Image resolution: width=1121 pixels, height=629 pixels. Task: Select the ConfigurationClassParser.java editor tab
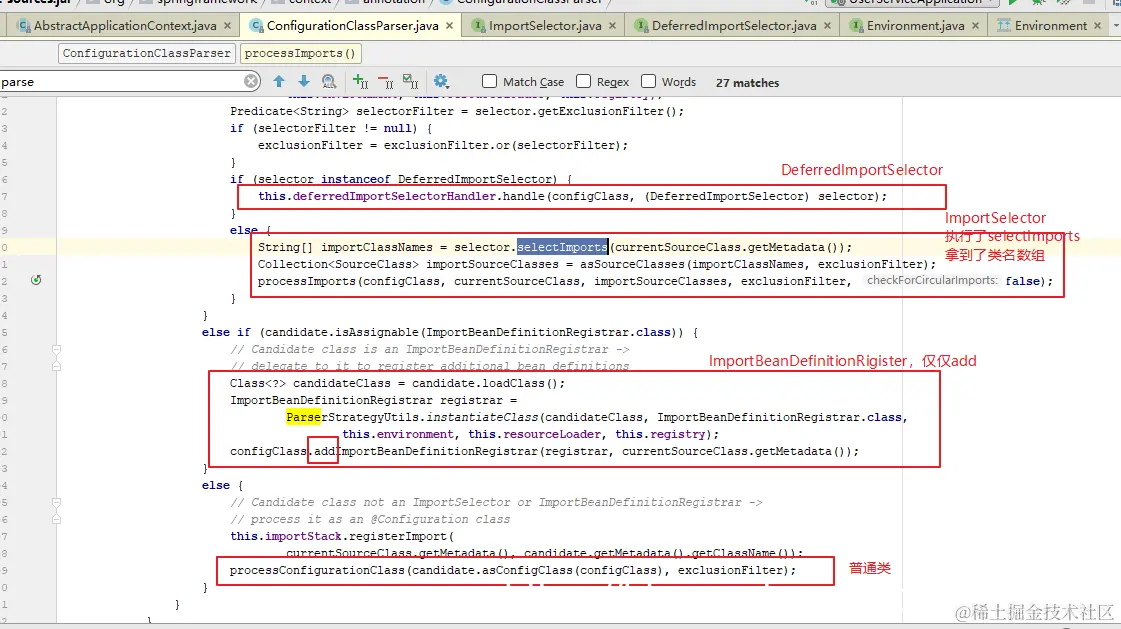pyautogui.click(x=352, y=26)
